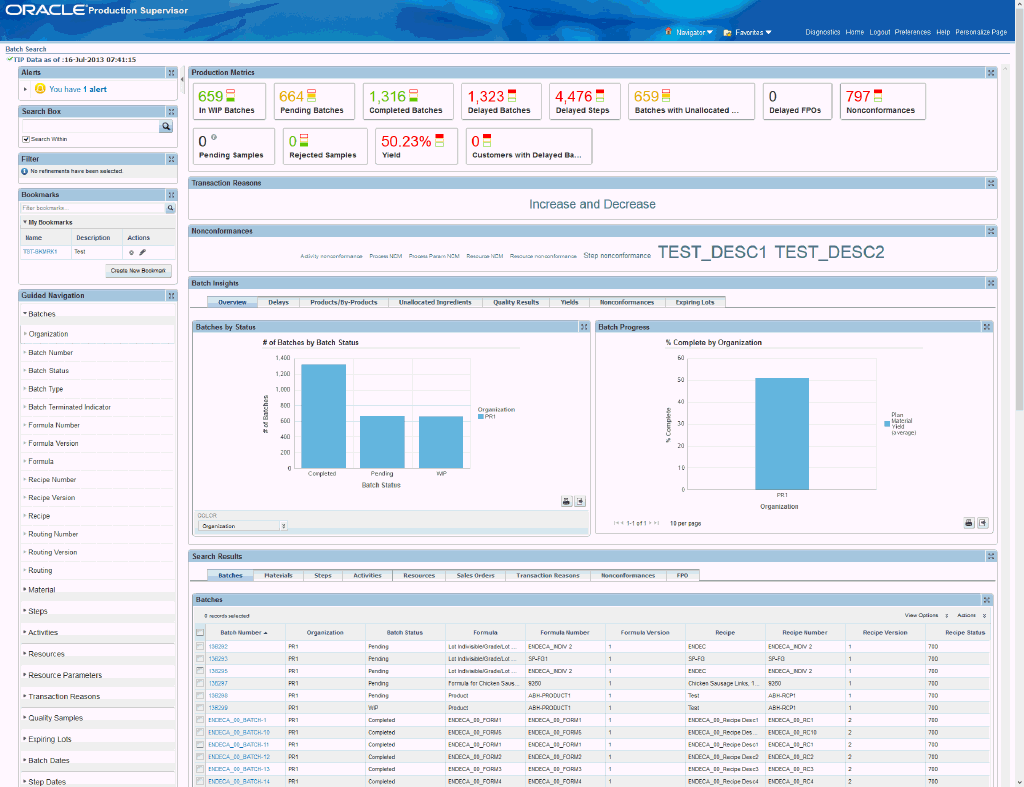Screen dimensions: 1024x787
Task: Click the Plan Material Yield legend swatch
Action: [x=887, y=424]
